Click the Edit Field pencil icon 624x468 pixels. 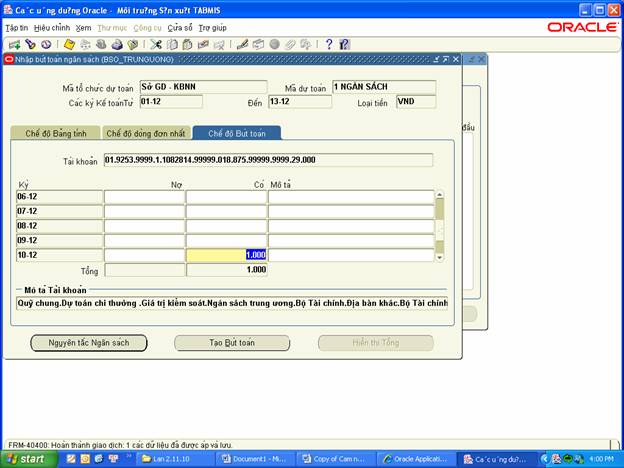point(242,45)
